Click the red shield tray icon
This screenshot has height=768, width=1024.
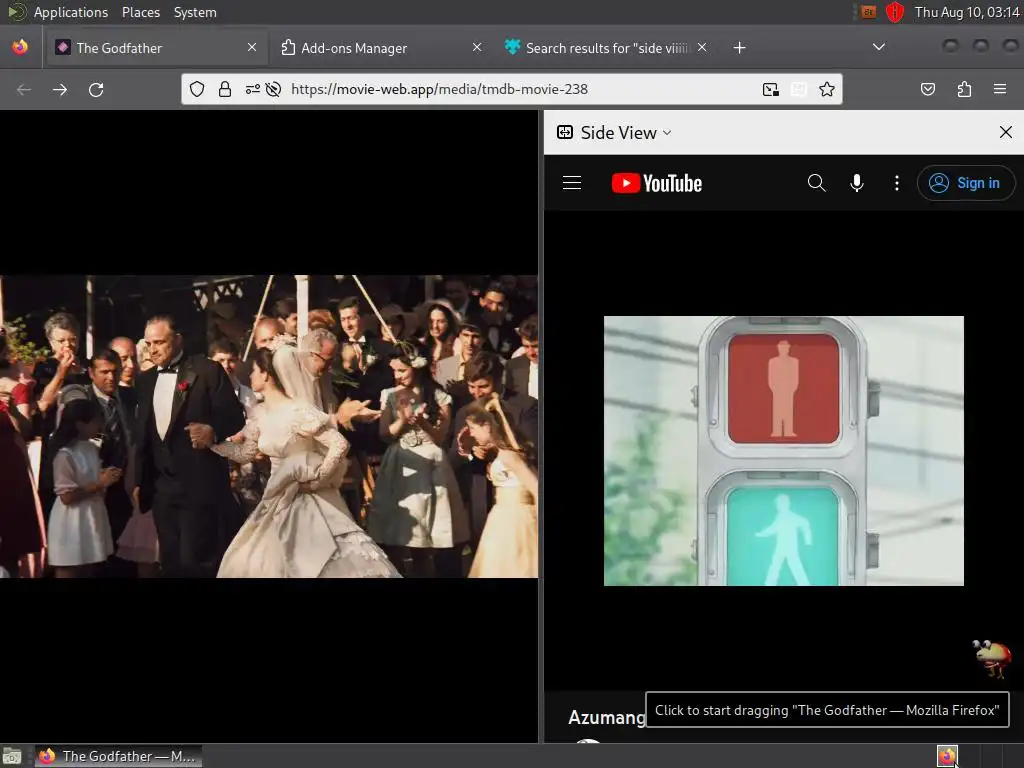tap(895, 12)
